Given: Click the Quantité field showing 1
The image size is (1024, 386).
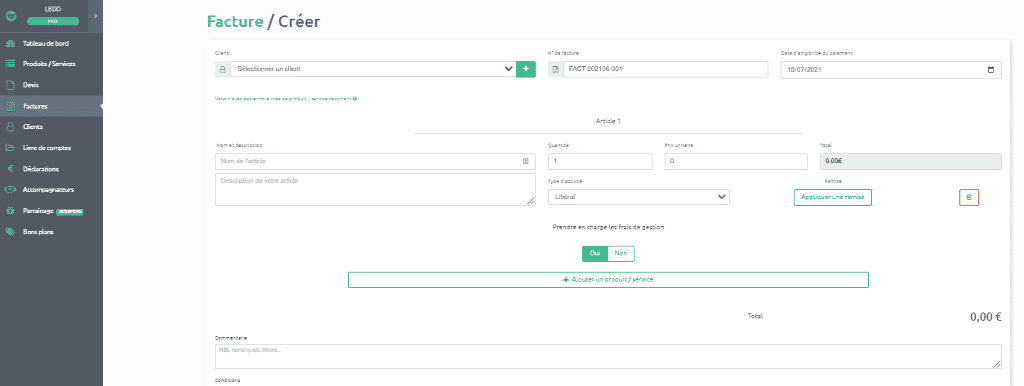Looking at the screenshot, I should coord(600,161).
